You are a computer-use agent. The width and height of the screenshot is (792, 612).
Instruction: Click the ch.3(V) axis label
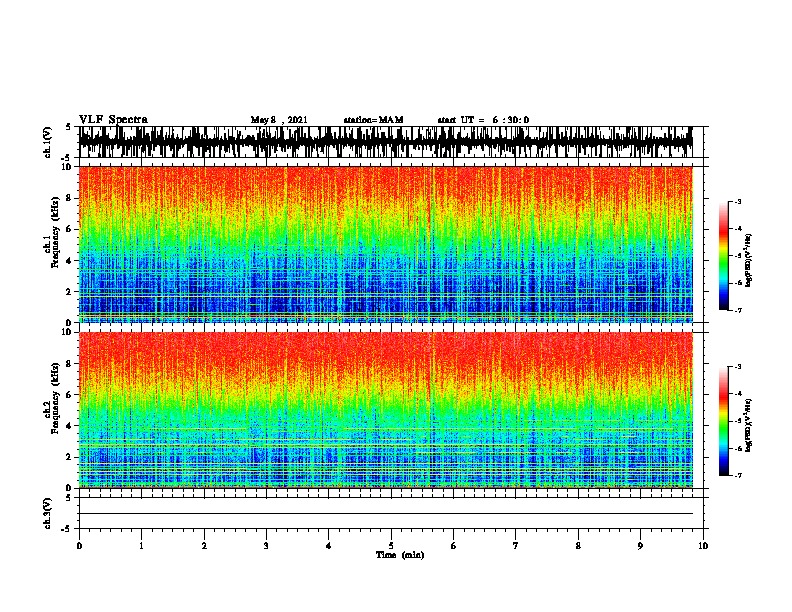click(x=48, y=513)
